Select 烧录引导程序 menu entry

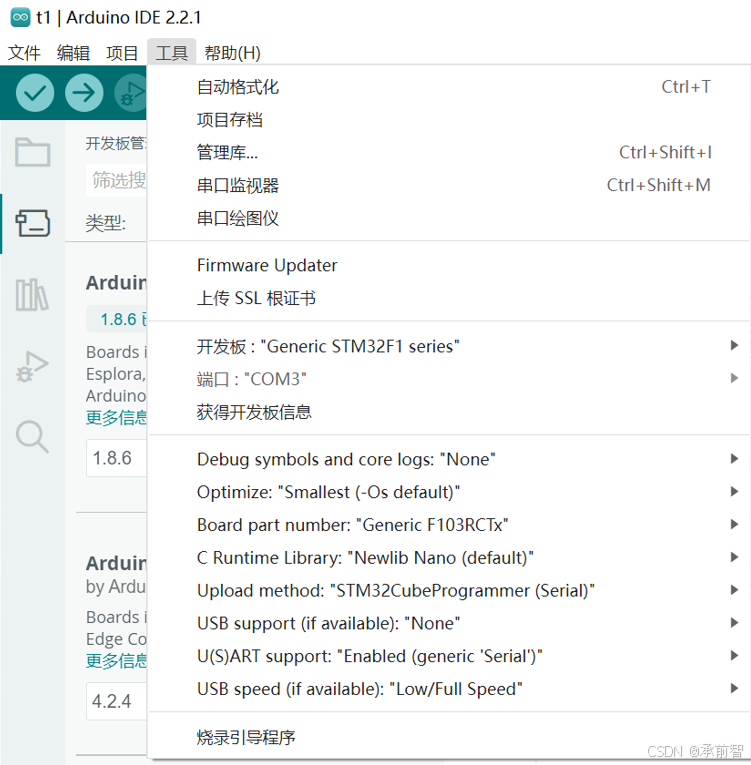(449, 737)
